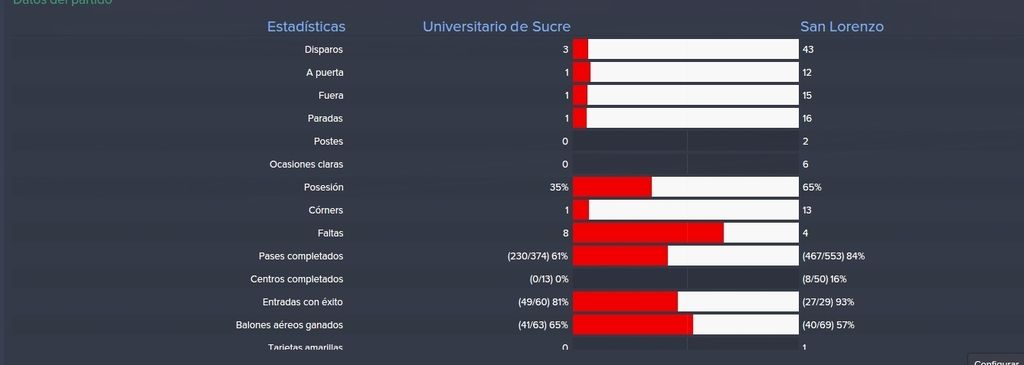Click the red segment of Posesión bar

pos(613,187)
